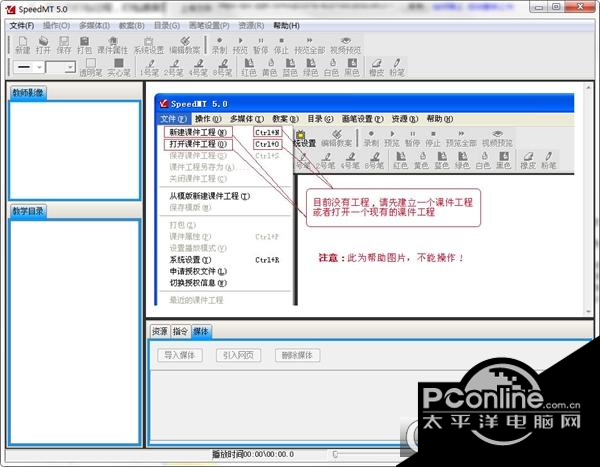
Task: Click the 打开 open project toolbar icon
Action: pos(43,45)
